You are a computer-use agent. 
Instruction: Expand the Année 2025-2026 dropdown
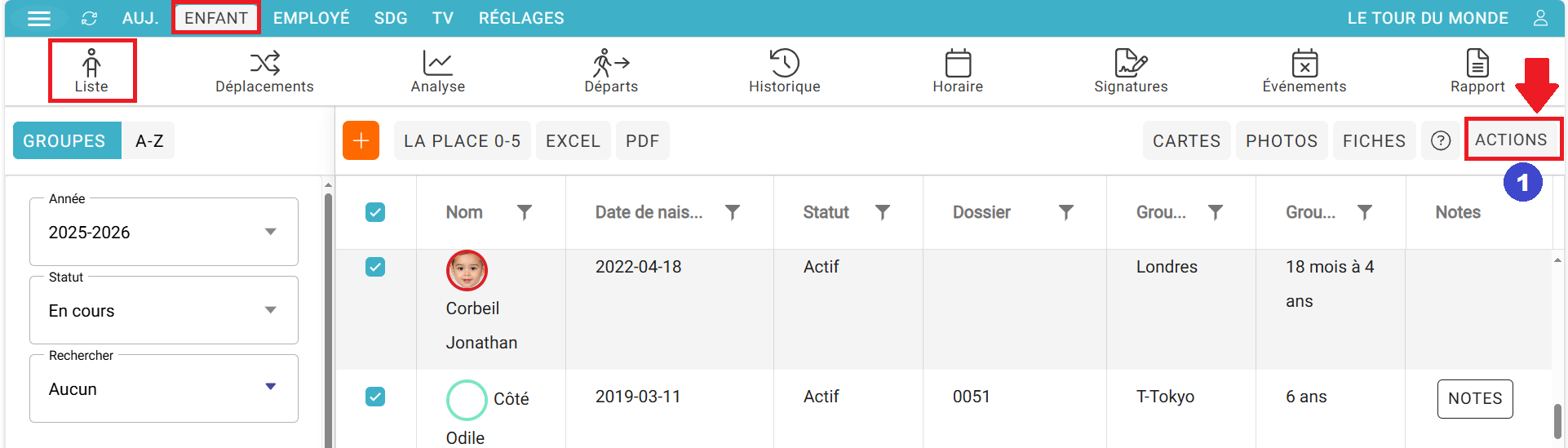pyautogui.click(x=164, y=232)
